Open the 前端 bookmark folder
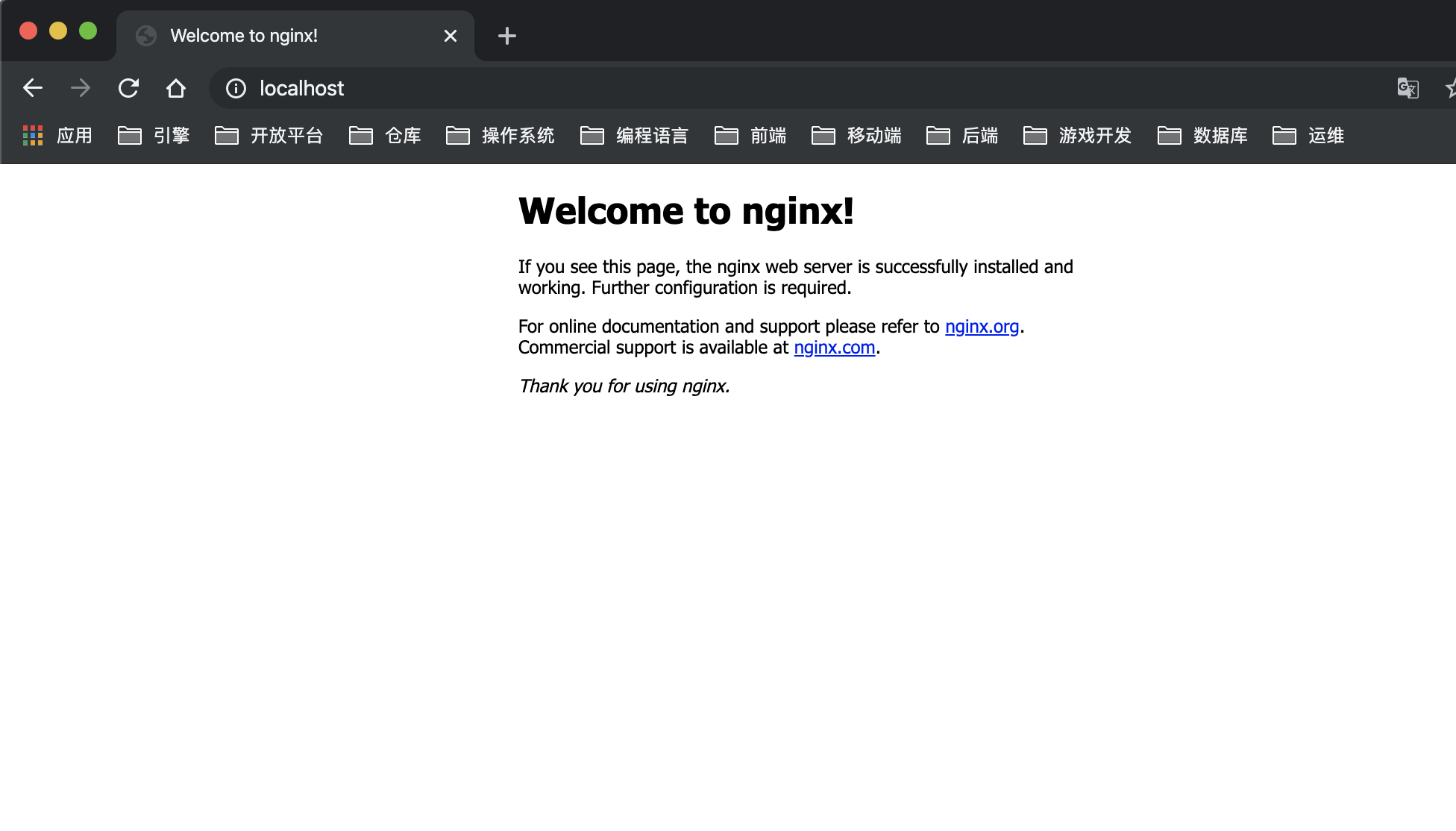 pos(750,135)
